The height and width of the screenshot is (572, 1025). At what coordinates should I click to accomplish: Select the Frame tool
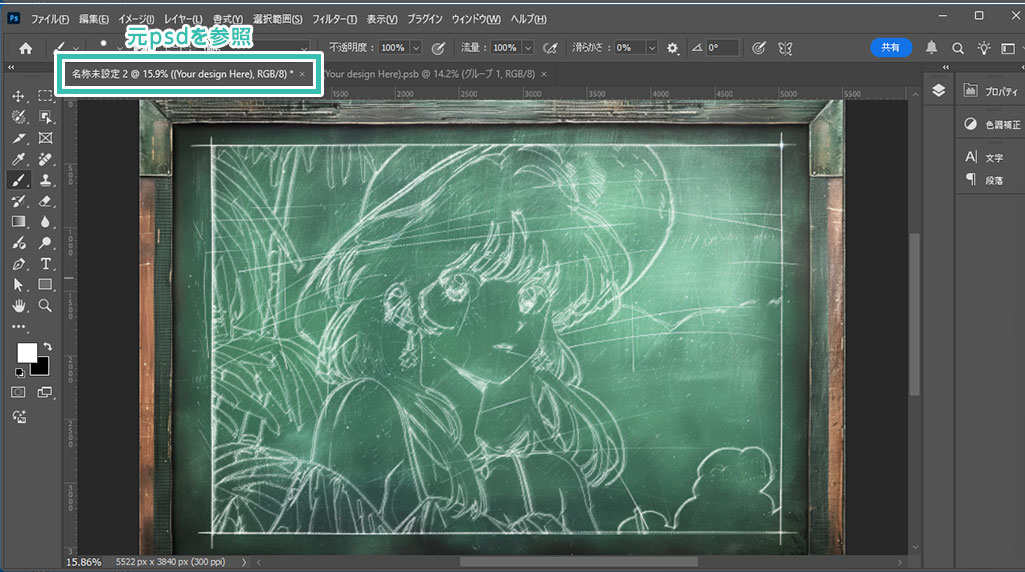(x=45, y=138)
